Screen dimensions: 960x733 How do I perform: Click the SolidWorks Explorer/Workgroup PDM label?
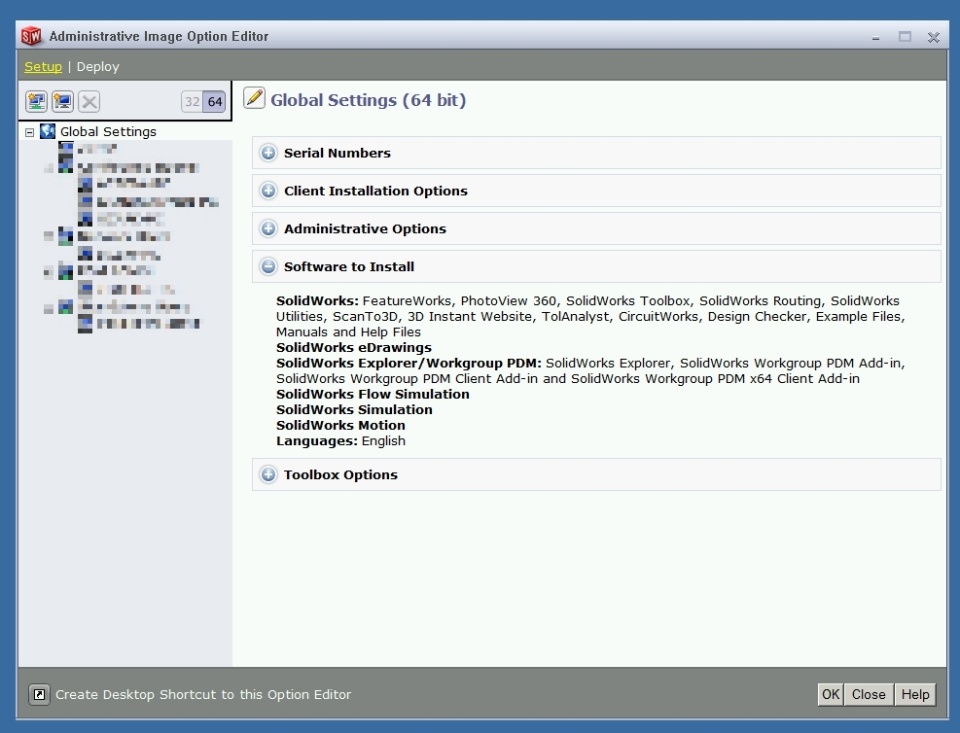(x=409, y=363)
